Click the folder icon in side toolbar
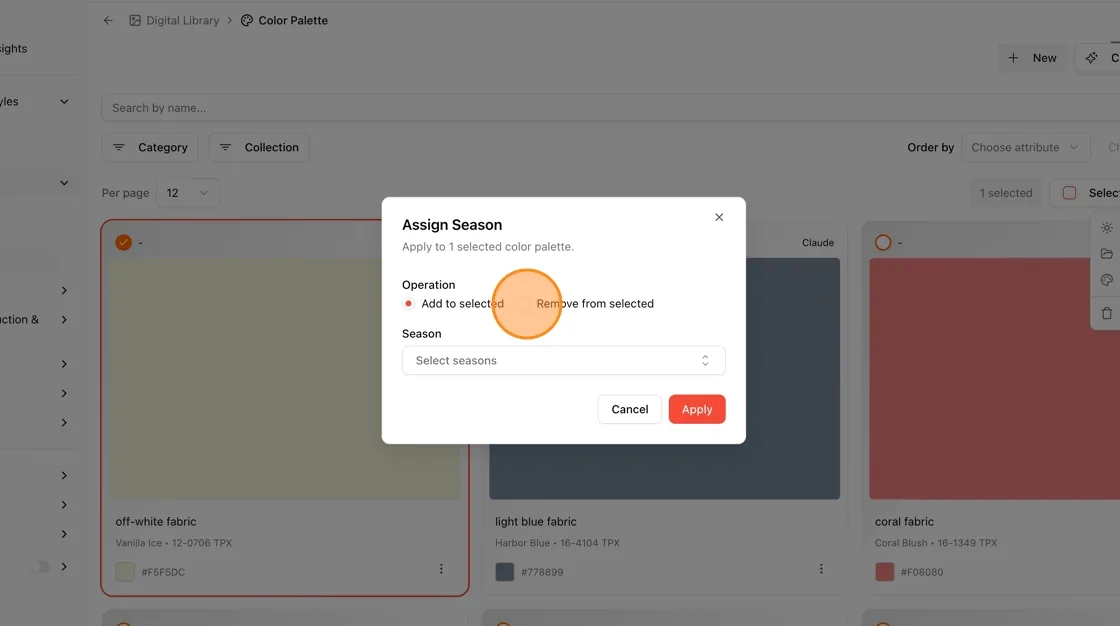The width and height of the screenshot is (1120, 626). click(1106, 254)
